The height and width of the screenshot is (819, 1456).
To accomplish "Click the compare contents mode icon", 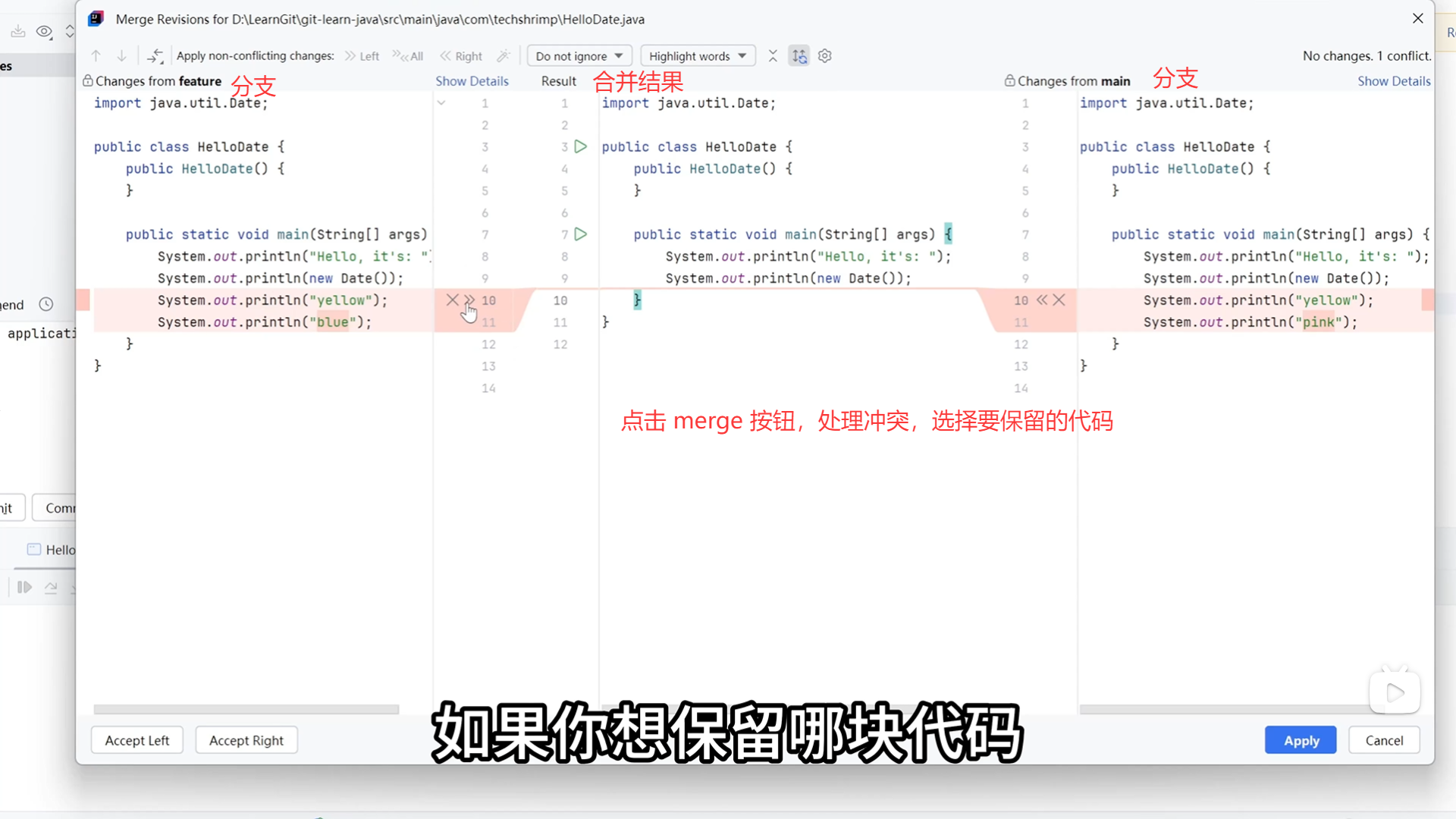I will tap(155, 55).
